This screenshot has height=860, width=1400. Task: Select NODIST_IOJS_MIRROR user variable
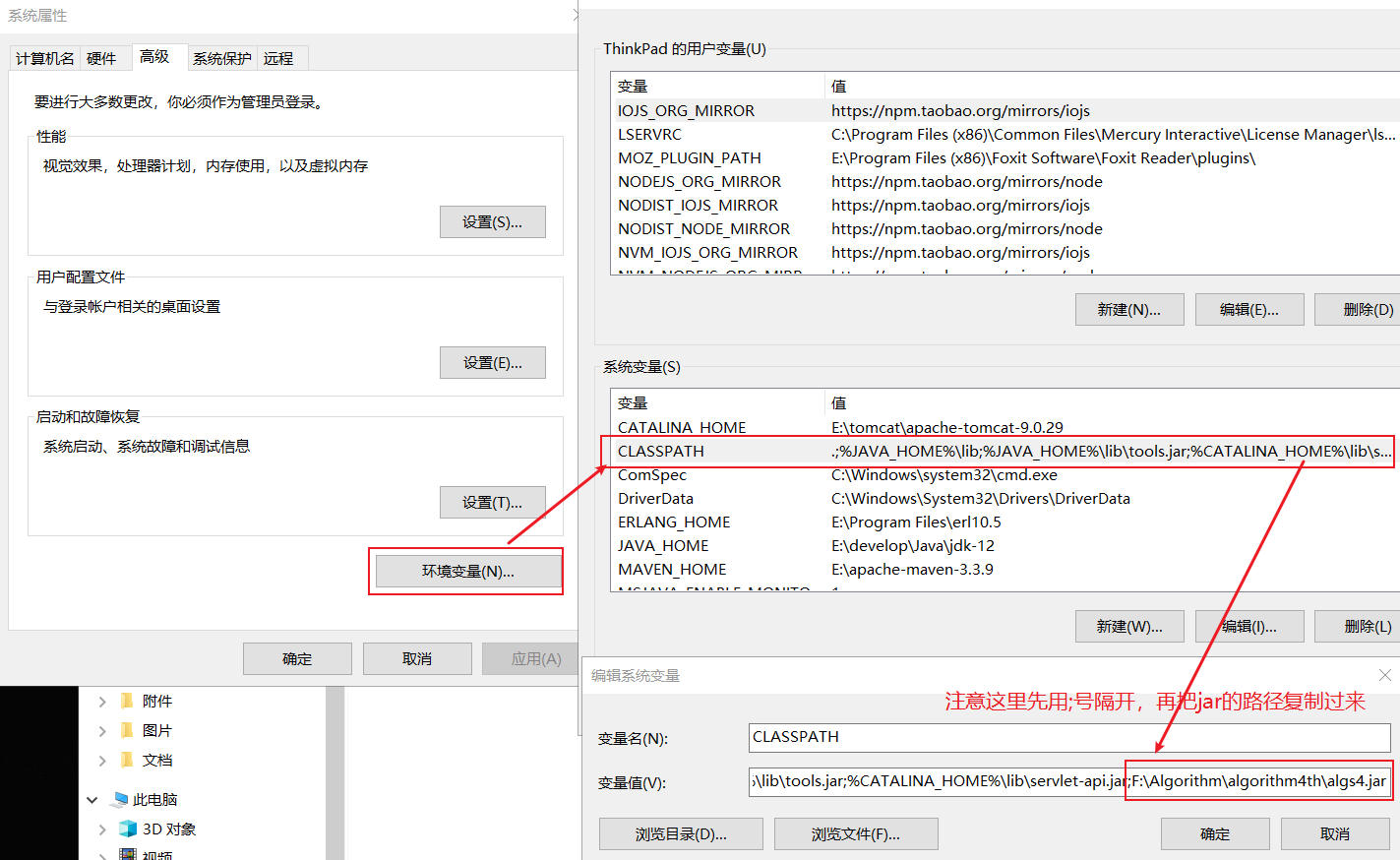point(1004,205)
